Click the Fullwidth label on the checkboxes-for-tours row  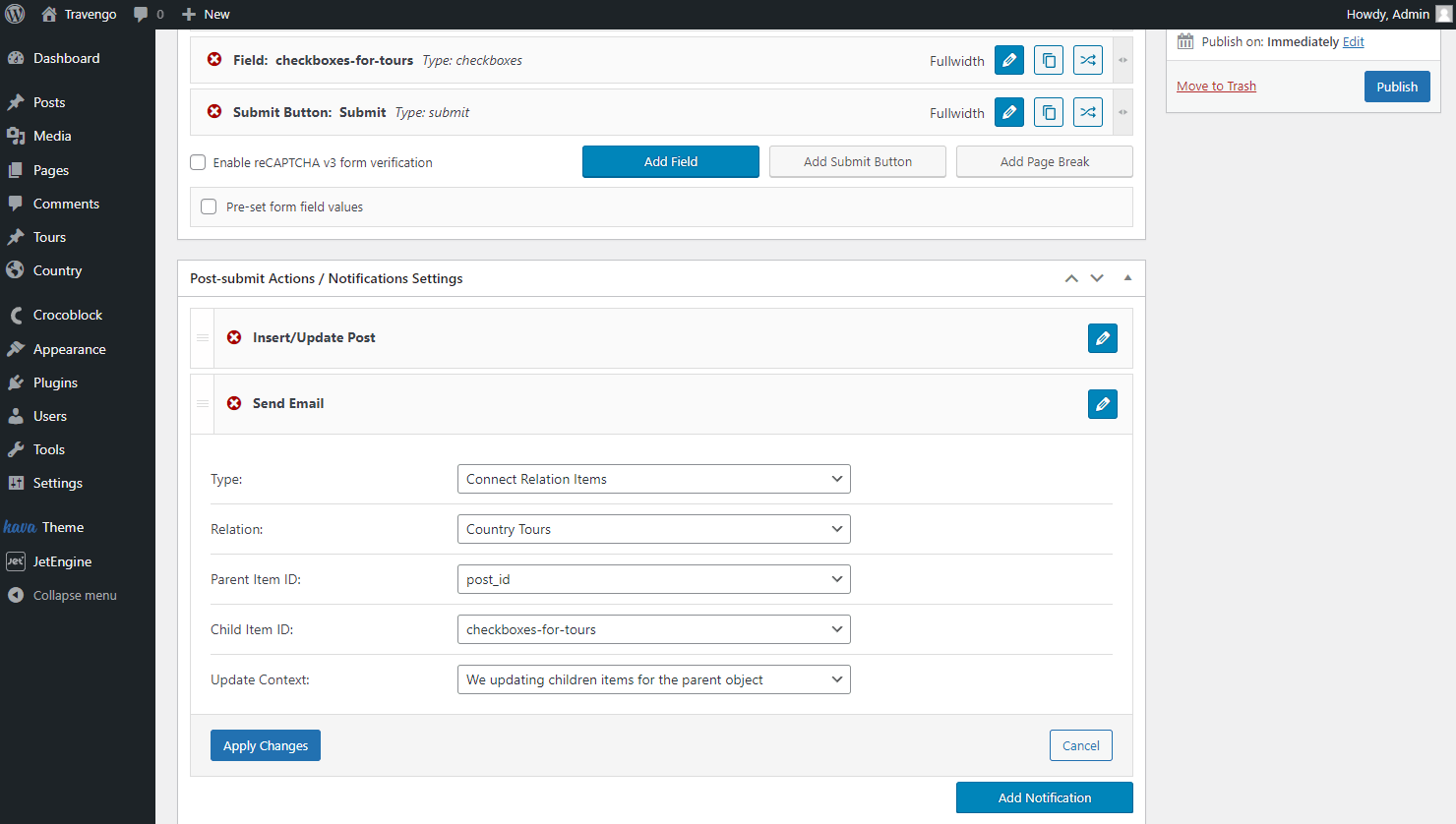coord(957,61)
